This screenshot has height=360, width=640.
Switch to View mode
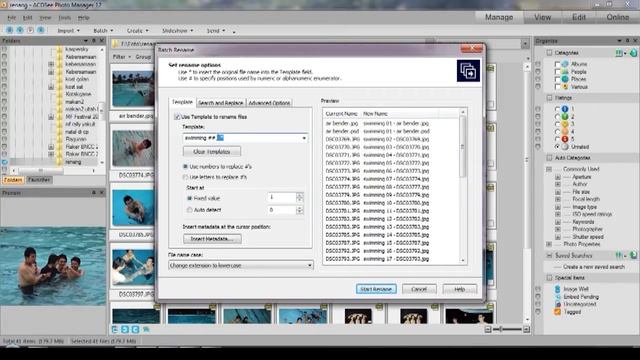542,17
